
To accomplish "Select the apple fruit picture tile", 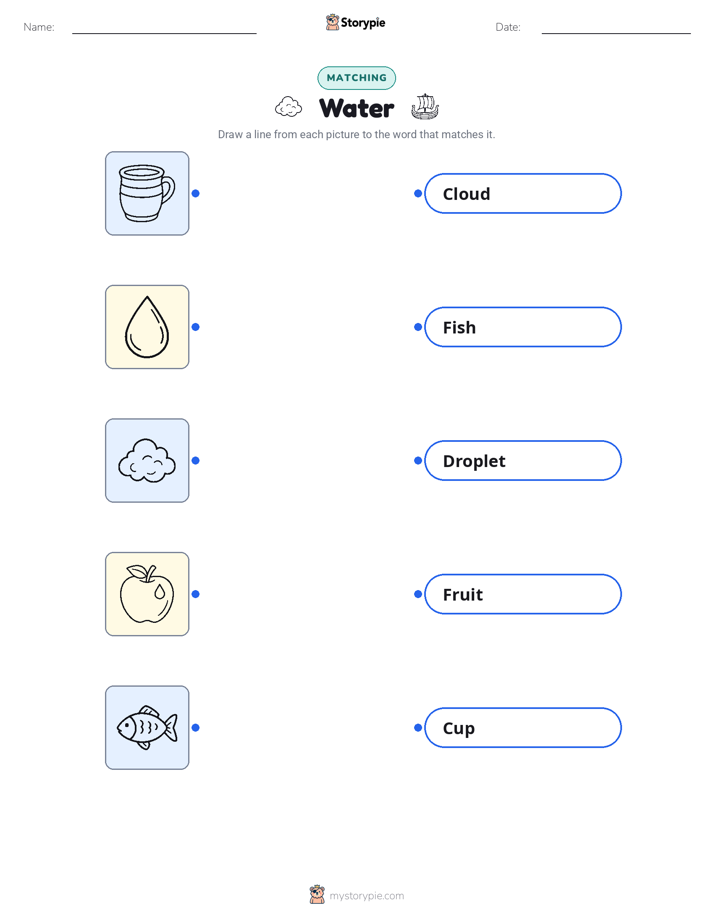I will pyautogui.click(x=147, y=594).
